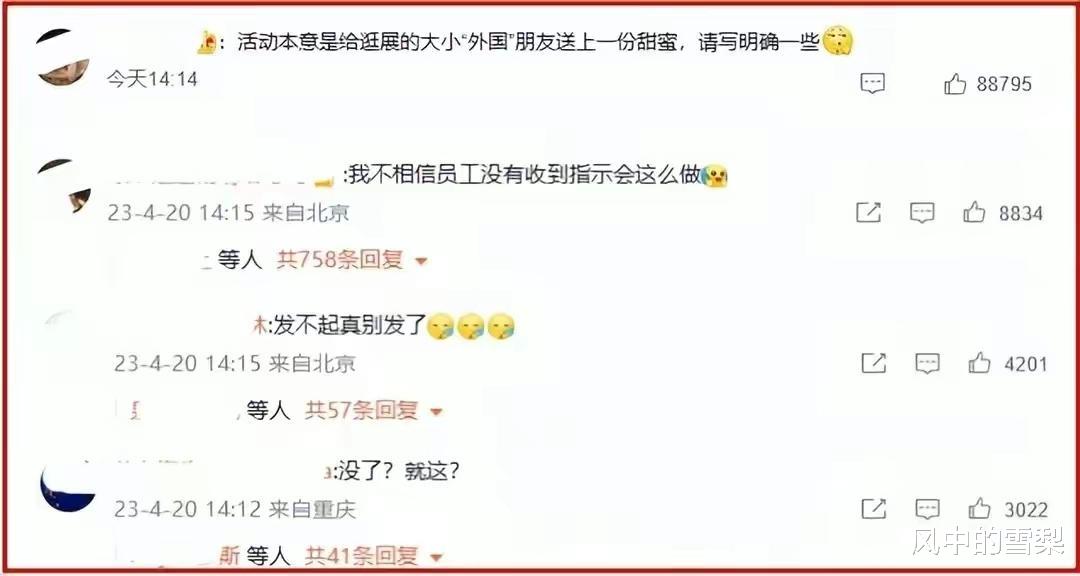Share the comment with 8834 likes
The height and width of the screenshot is (576, 1080).
(869, 213)
